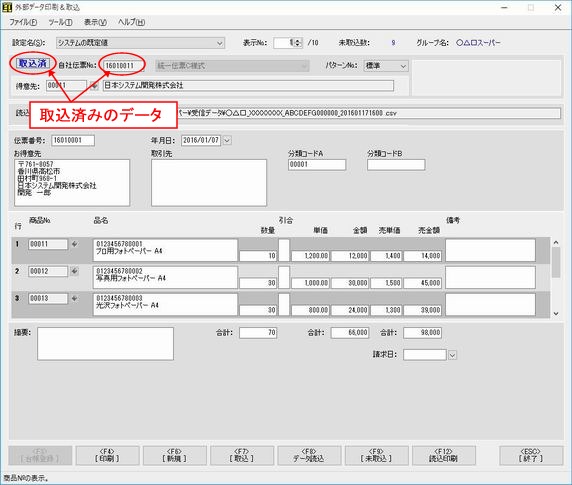Screen dimensions: 572x485
Task: Open the 表示(V) menu
Action: [x=95, y=22]
